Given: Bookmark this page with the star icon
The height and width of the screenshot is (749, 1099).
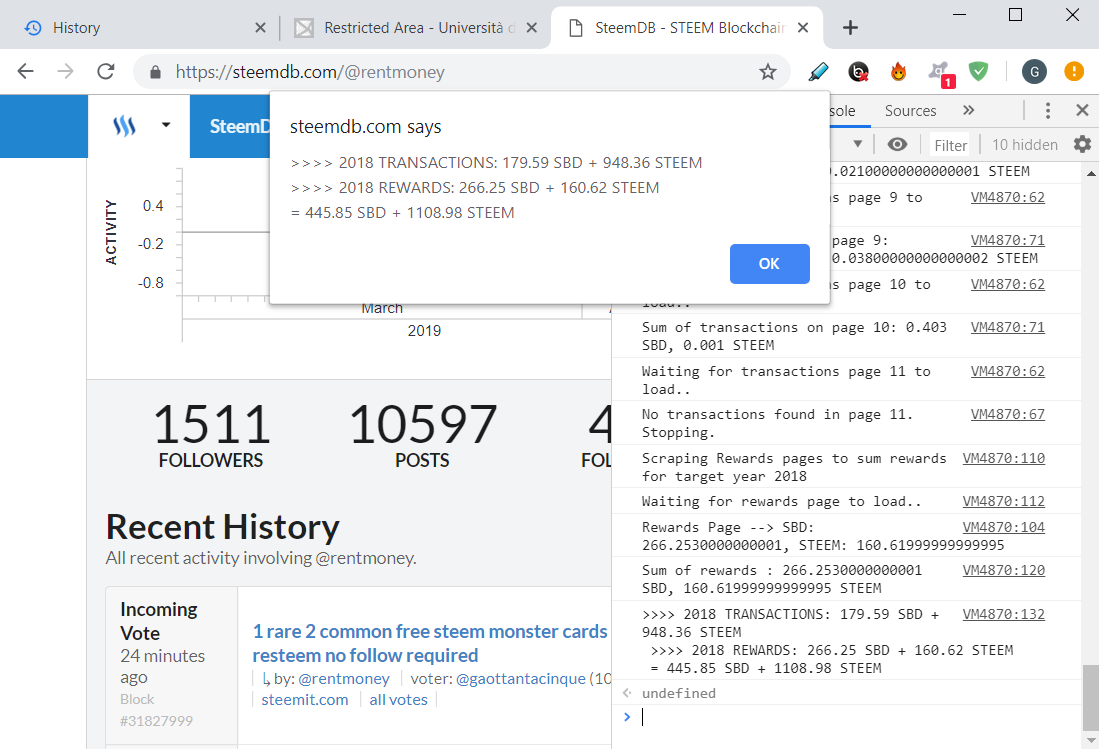Looking at the screenshot, I should (768, 71).
